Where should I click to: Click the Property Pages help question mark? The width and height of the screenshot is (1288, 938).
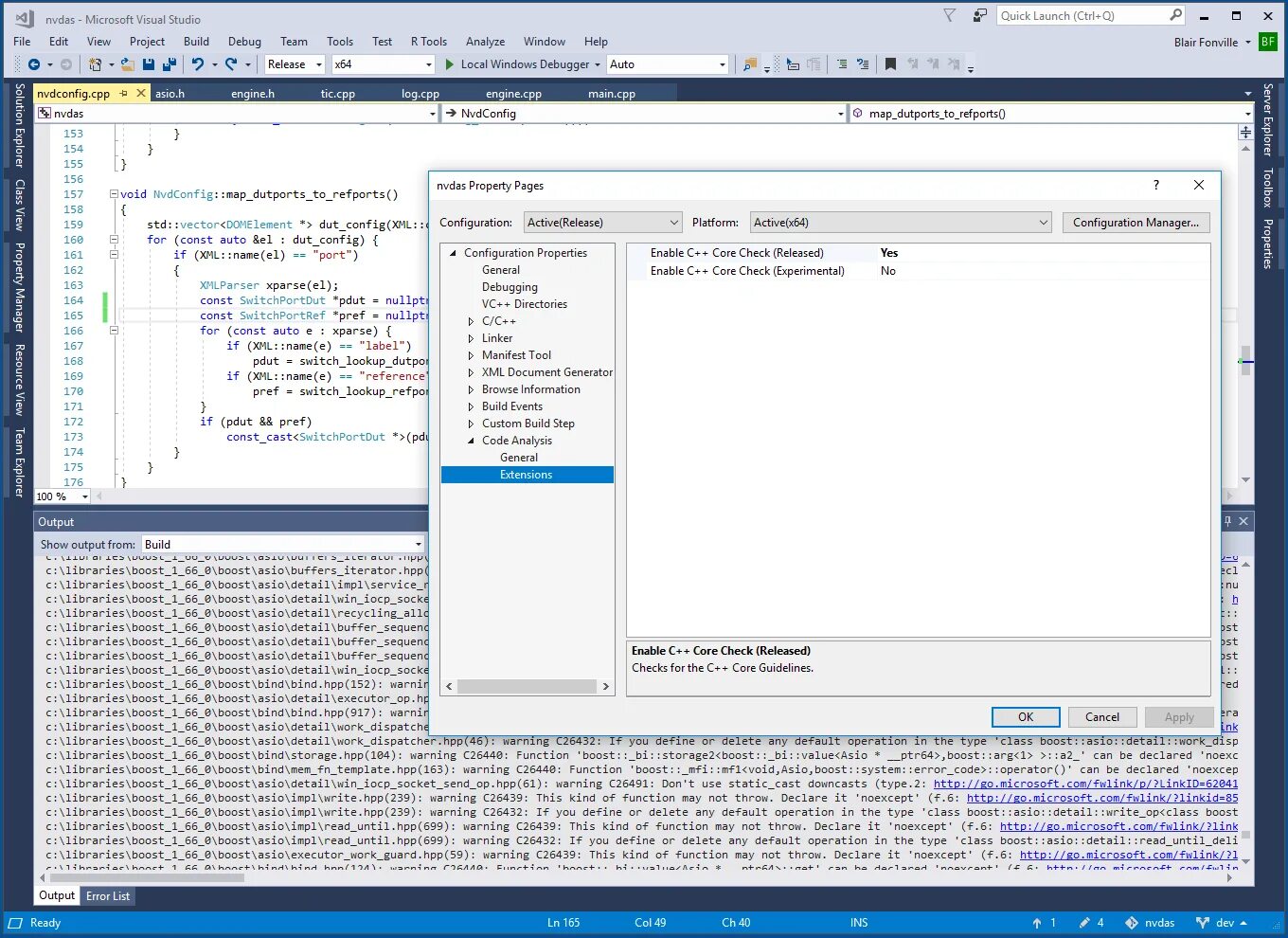[1155, 185]
